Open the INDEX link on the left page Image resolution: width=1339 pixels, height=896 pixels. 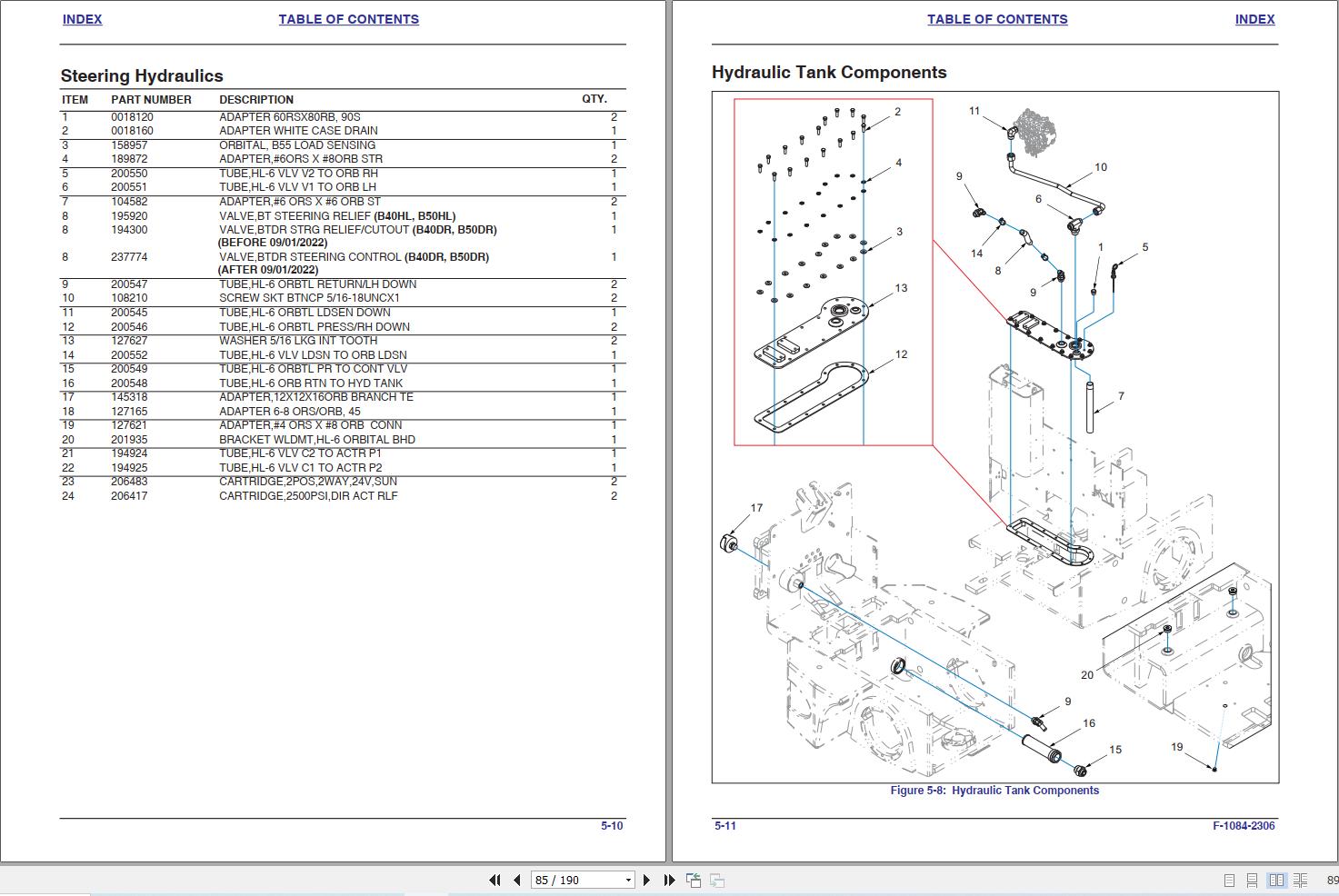pos(82,19)
